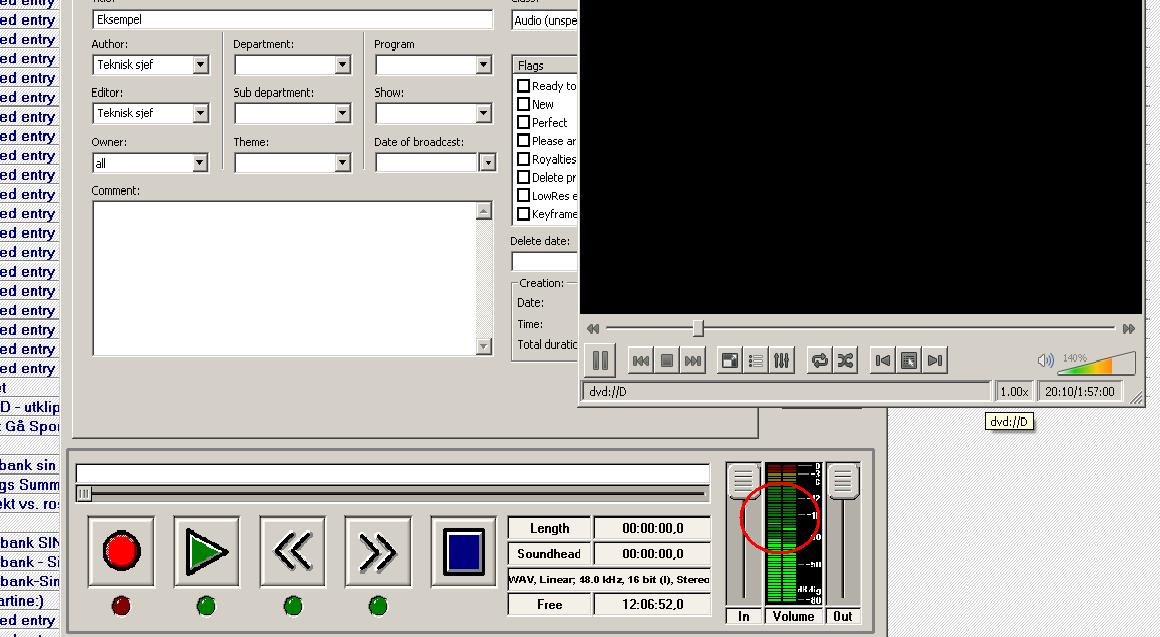Expand the Department dropdown
The height and width of the screenshot is (637, 1160).
click(x=342, y=65)
